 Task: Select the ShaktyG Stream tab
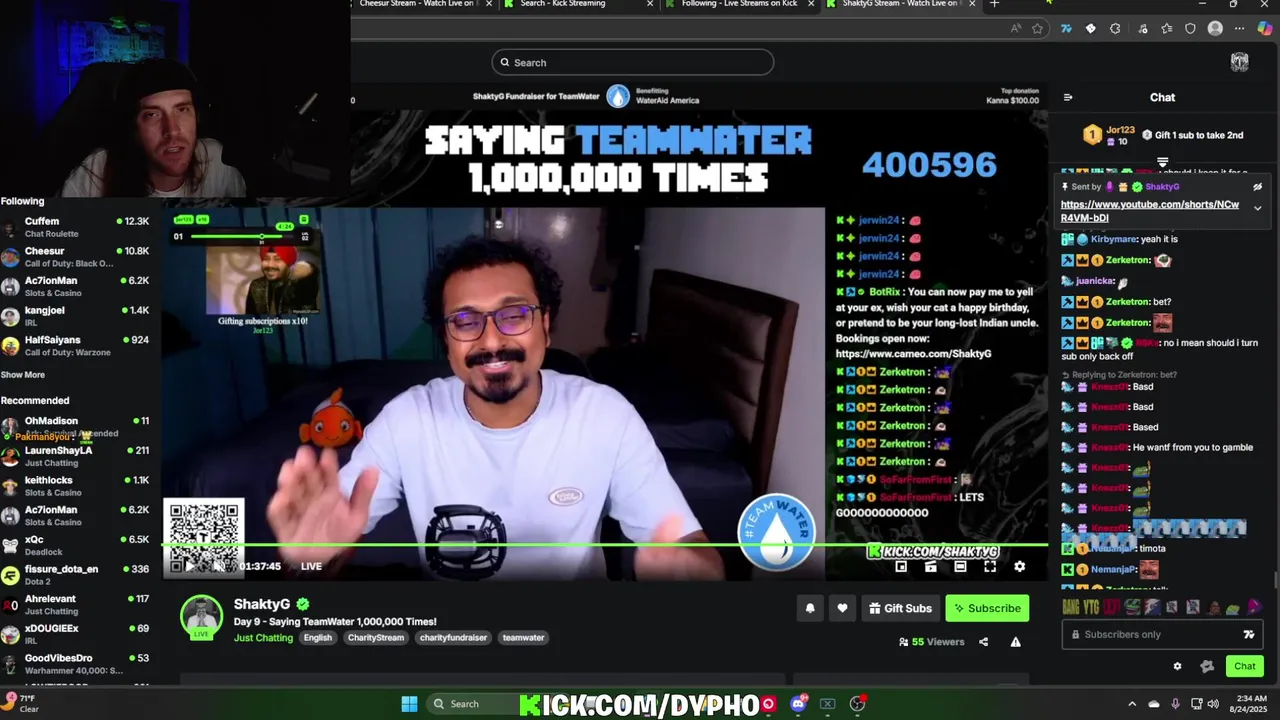click(x=899, y=4)
